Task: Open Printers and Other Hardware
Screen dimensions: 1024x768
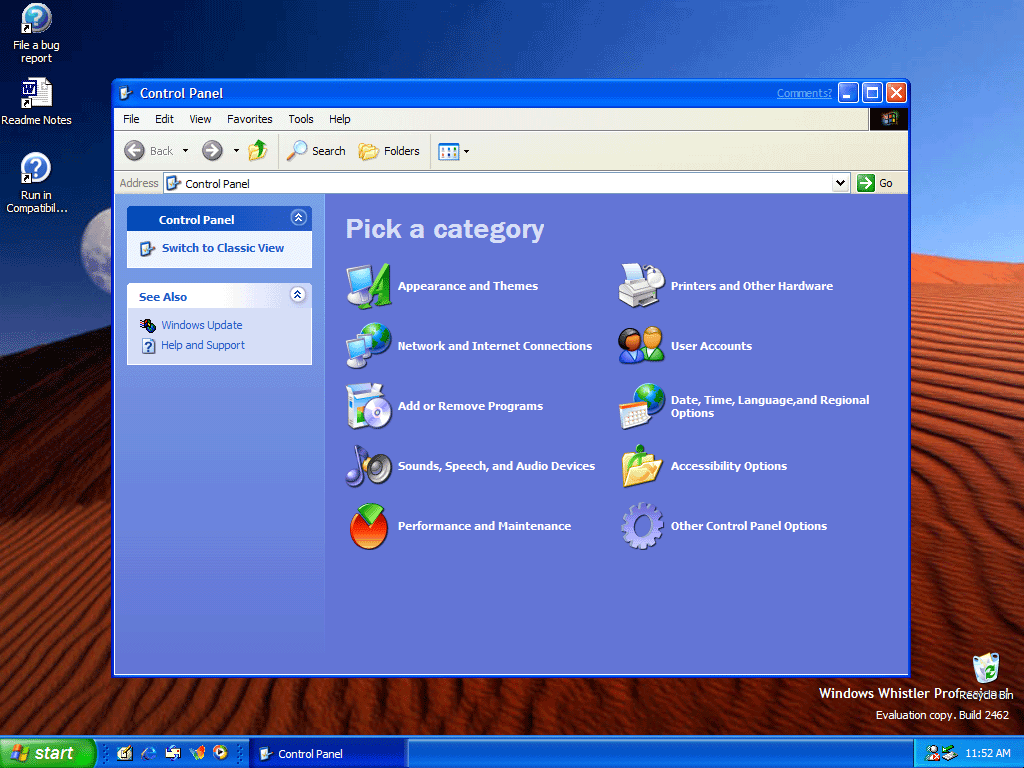Action: (751, 285)
